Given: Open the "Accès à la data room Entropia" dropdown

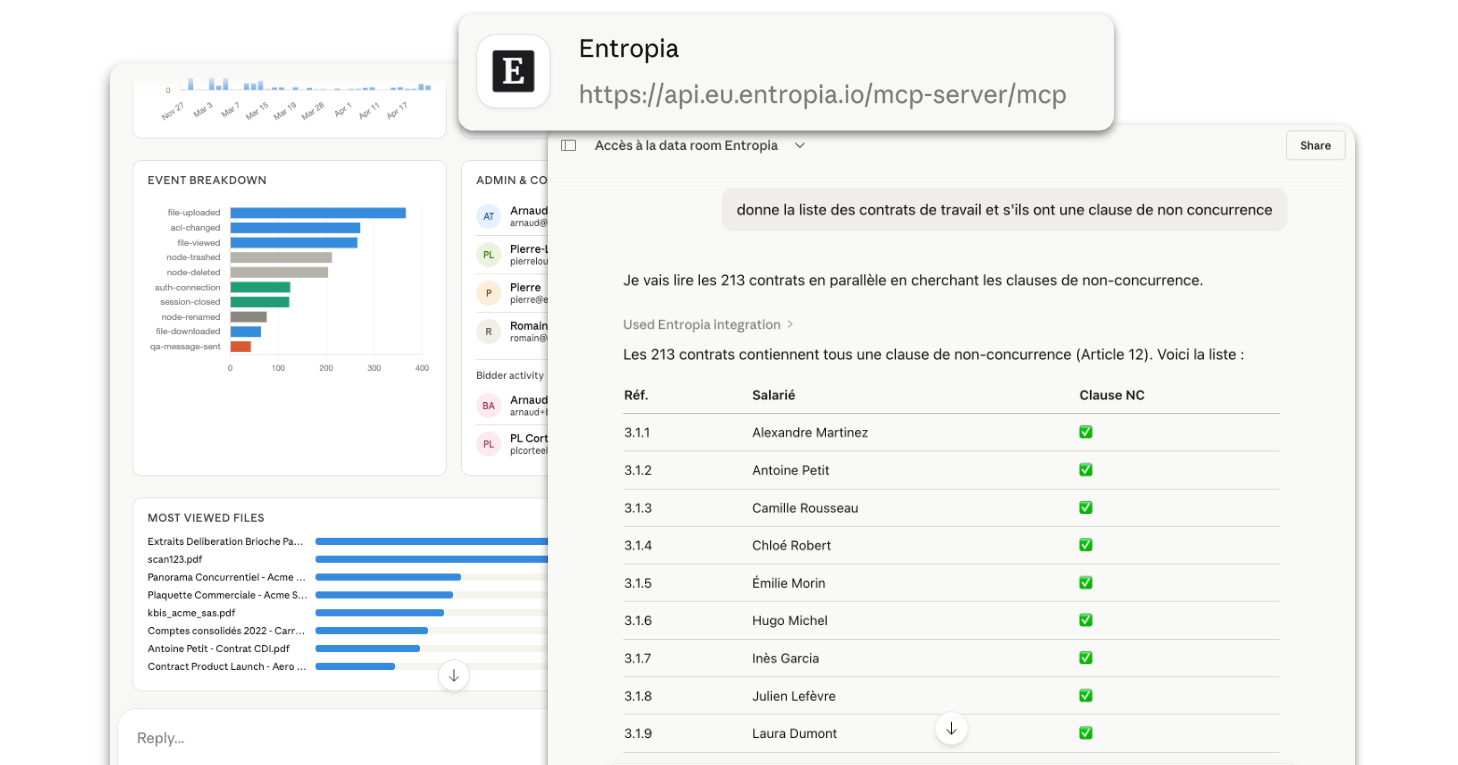Looking at the screenshot, I should (x=700, y=146).
